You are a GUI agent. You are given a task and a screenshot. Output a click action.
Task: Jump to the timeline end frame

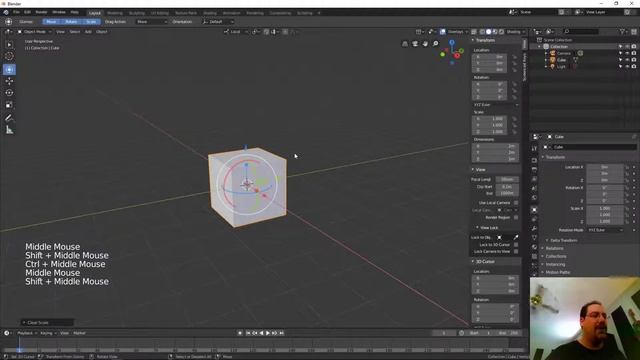[281, 333]
